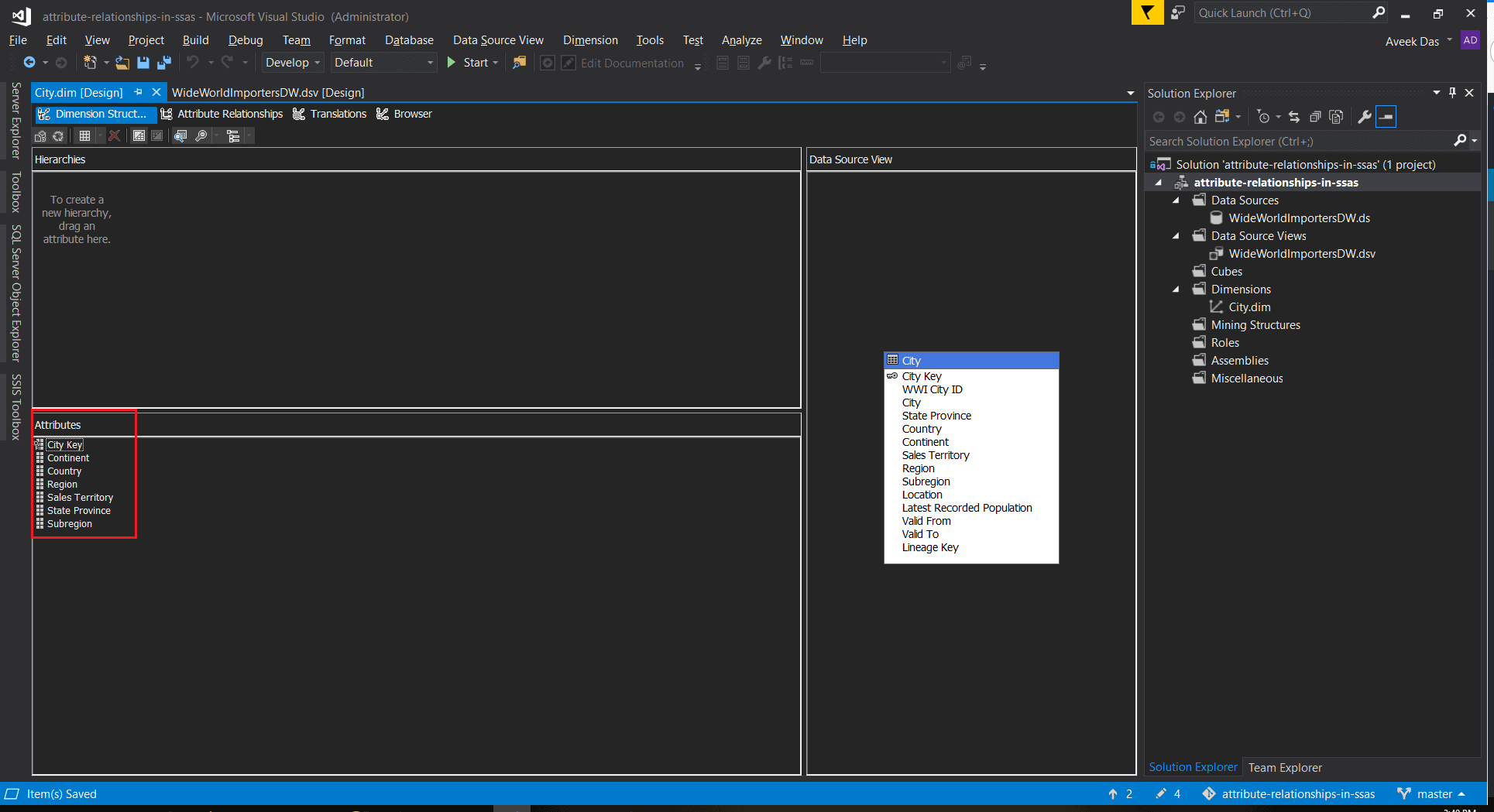Open the Dimension menu
Screen dimensions: 1494x812
(x=589, y=40)
